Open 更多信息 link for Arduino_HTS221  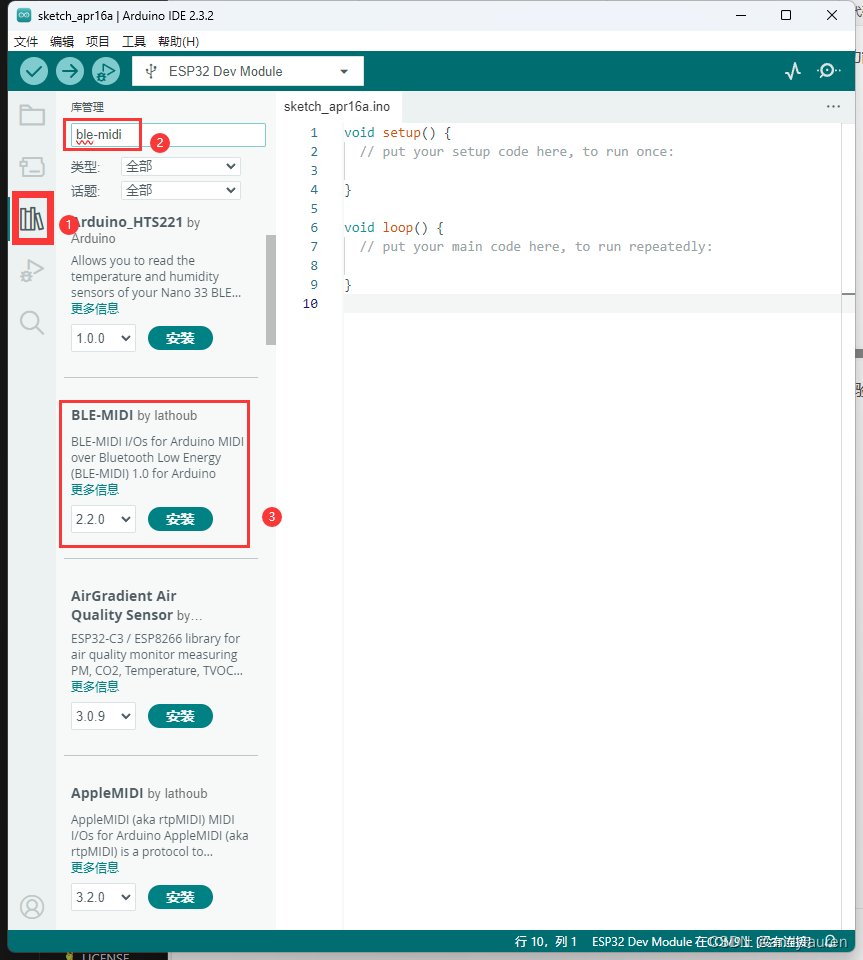(x=95, y=309)
